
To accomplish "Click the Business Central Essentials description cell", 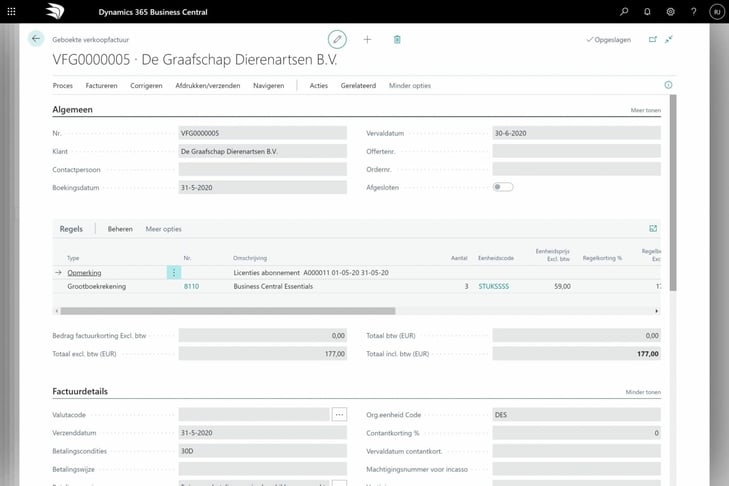I will pyautogui.click(x=273, y=286).
